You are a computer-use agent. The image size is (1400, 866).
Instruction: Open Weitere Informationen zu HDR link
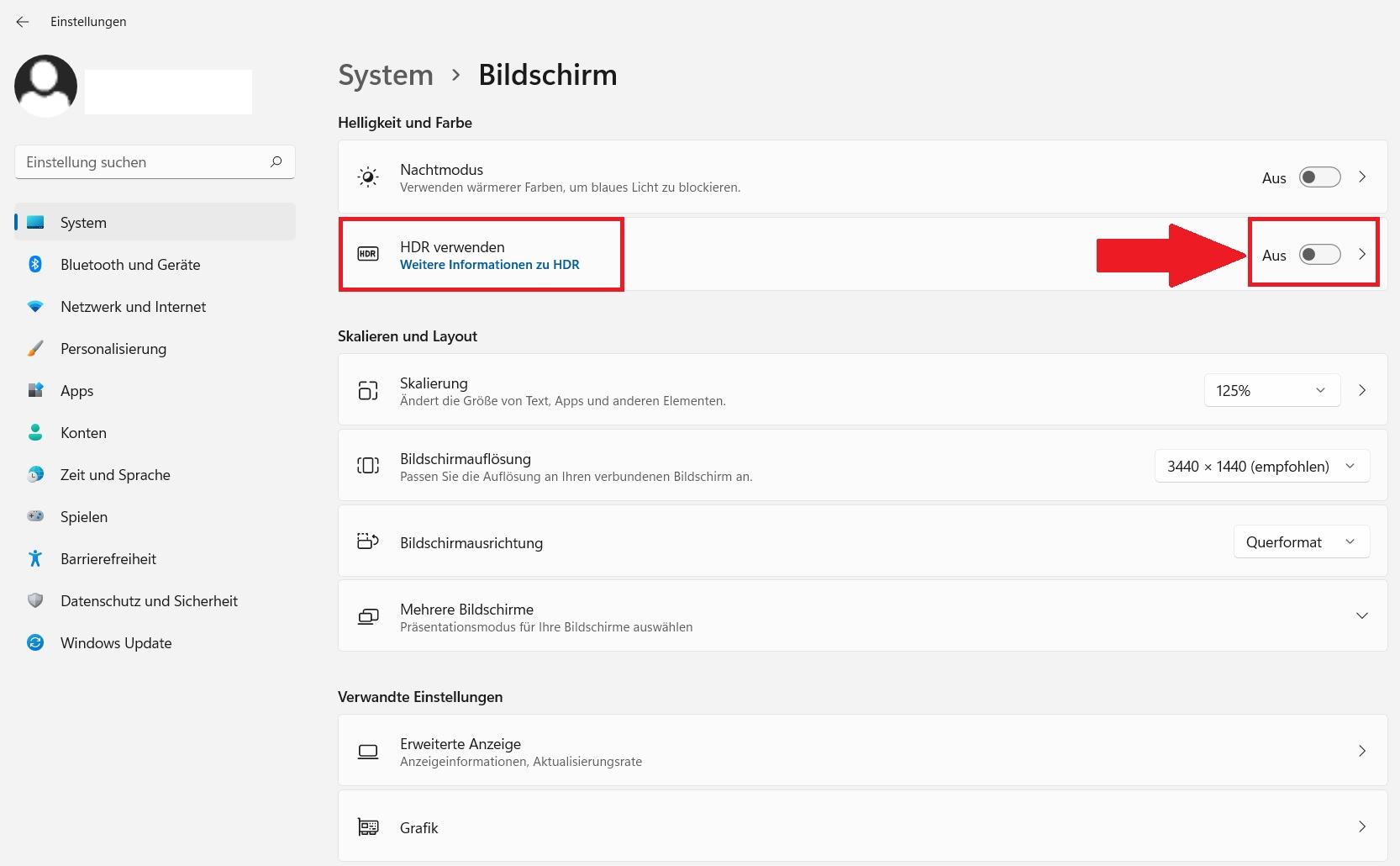490,265
